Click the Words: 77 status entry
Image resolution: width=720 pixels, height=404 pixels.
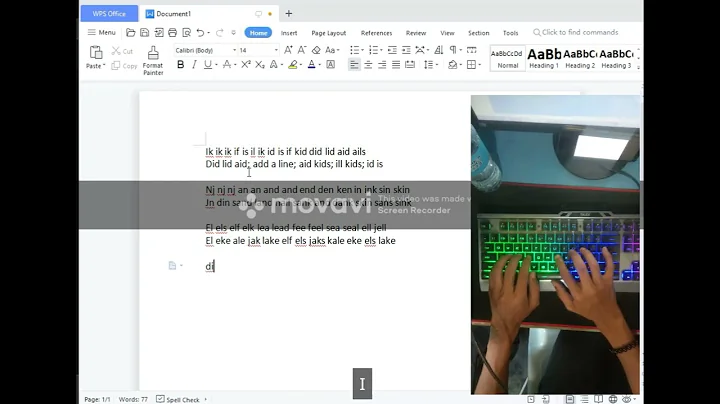click(x=133, y=399)
